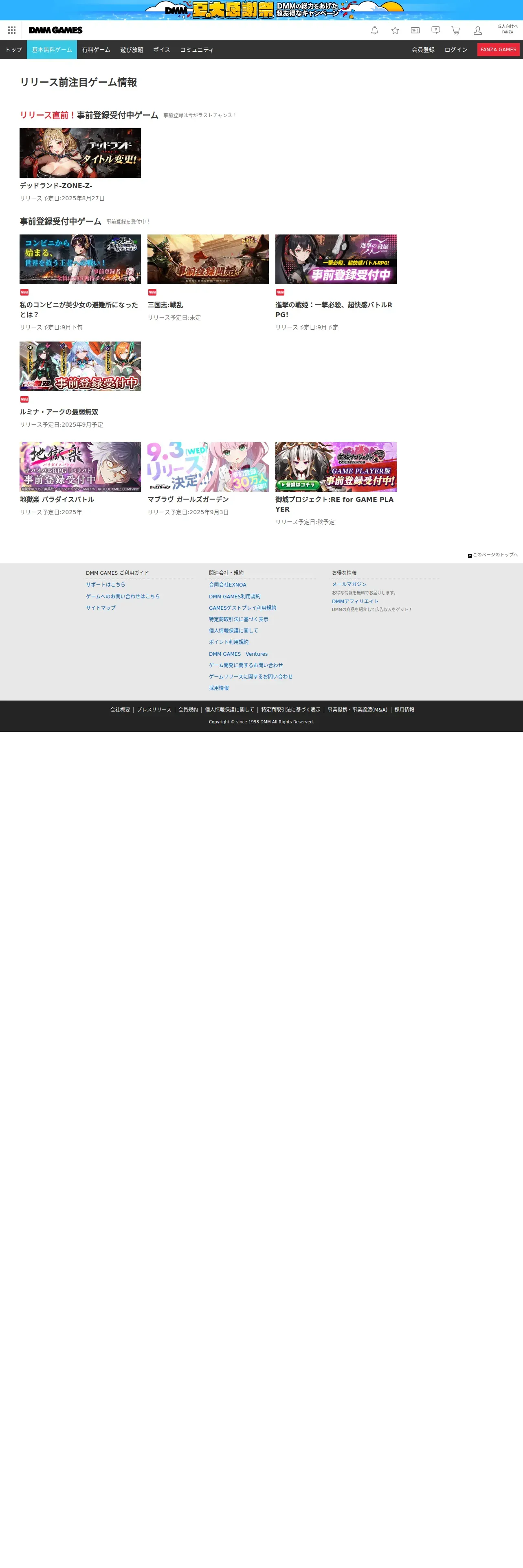Open the デッドランド-ZONE-Z- title link

pos(56,186)
